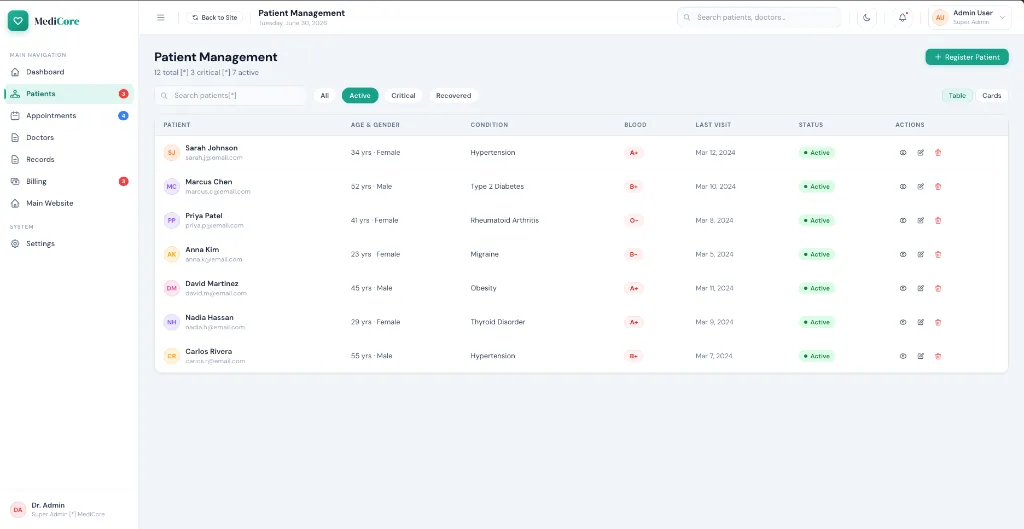1024x529 pixels.
Task: Edit Nadia Hassan's patient entry
Action: click(921, 323)
